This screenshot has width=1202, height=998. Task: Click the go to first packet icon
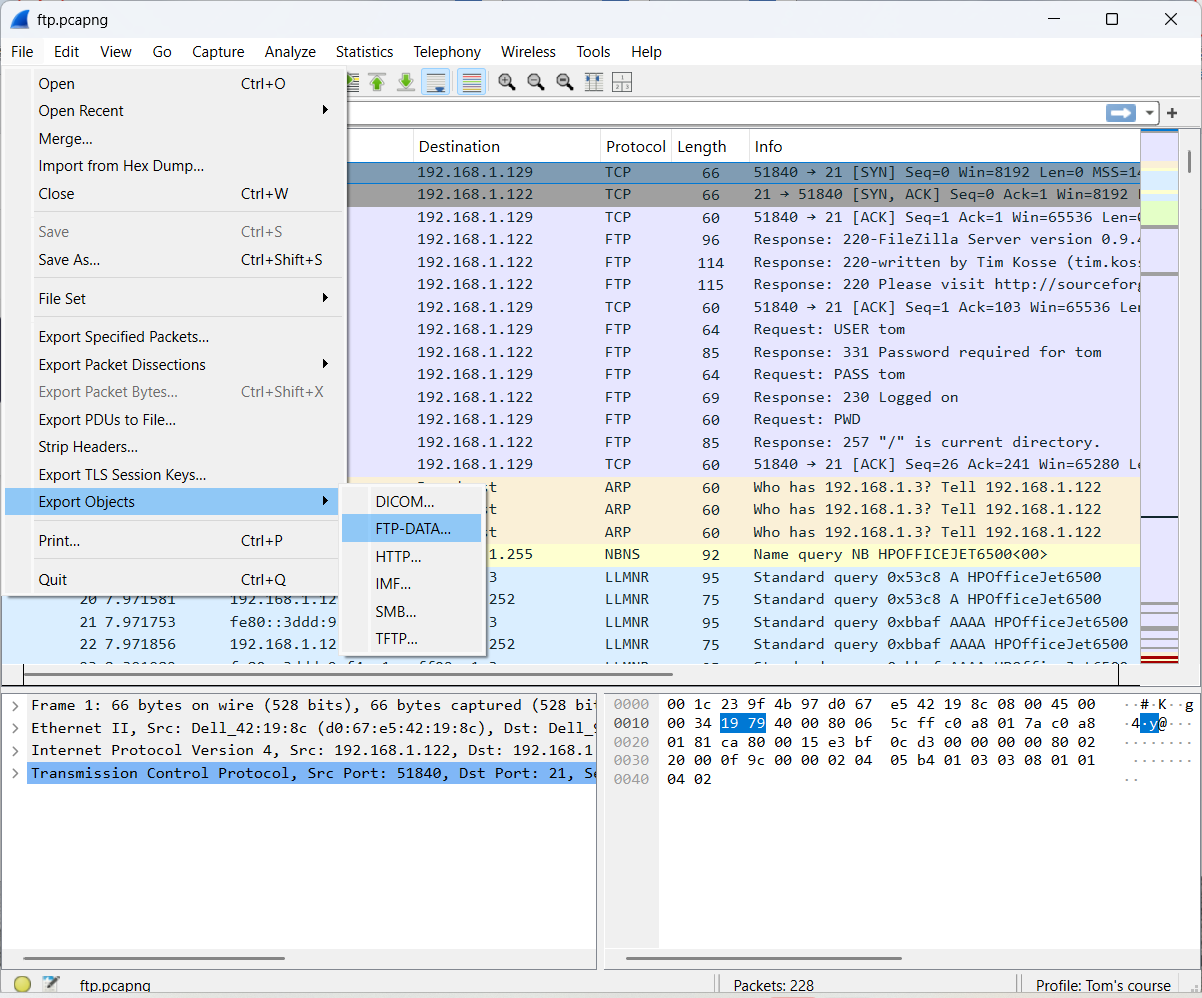click(x=377, y=82)
